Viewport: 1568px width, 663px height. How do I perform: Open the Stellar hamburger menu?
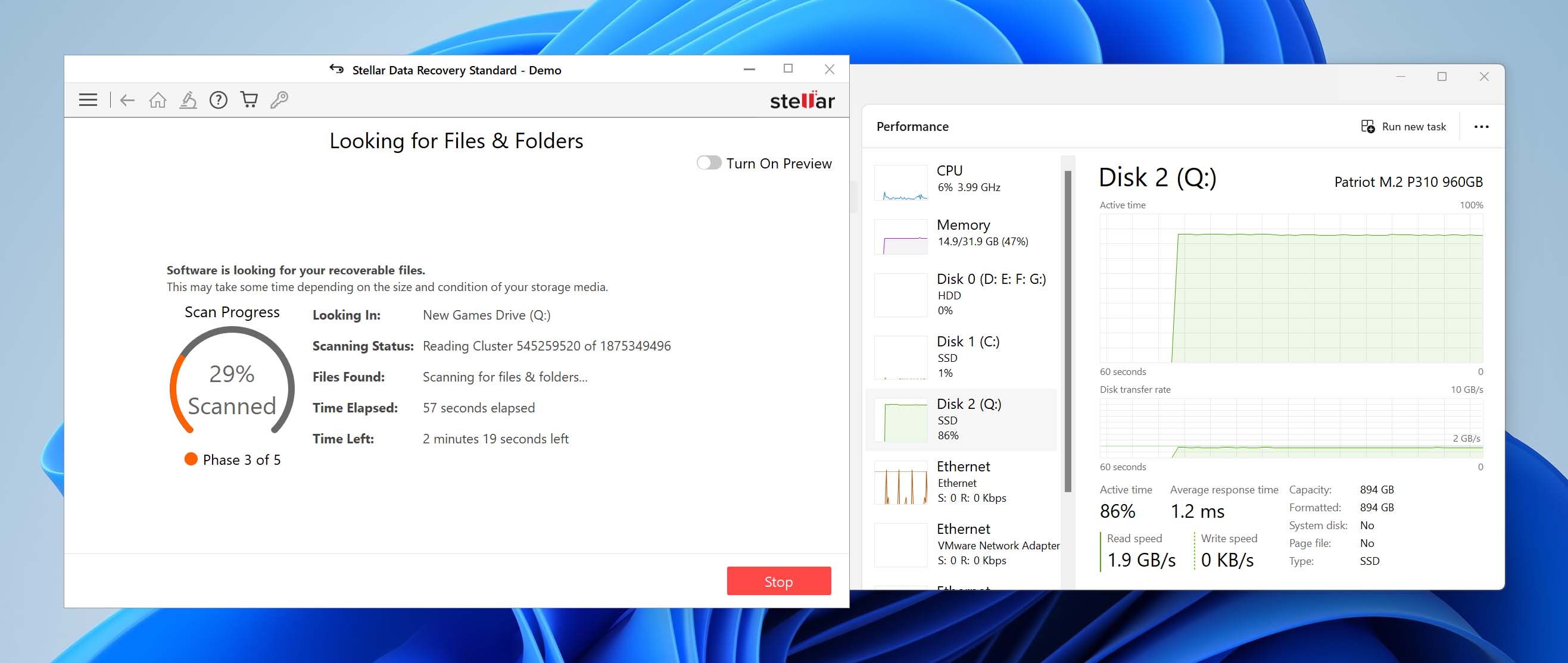(x=88, y=100)
